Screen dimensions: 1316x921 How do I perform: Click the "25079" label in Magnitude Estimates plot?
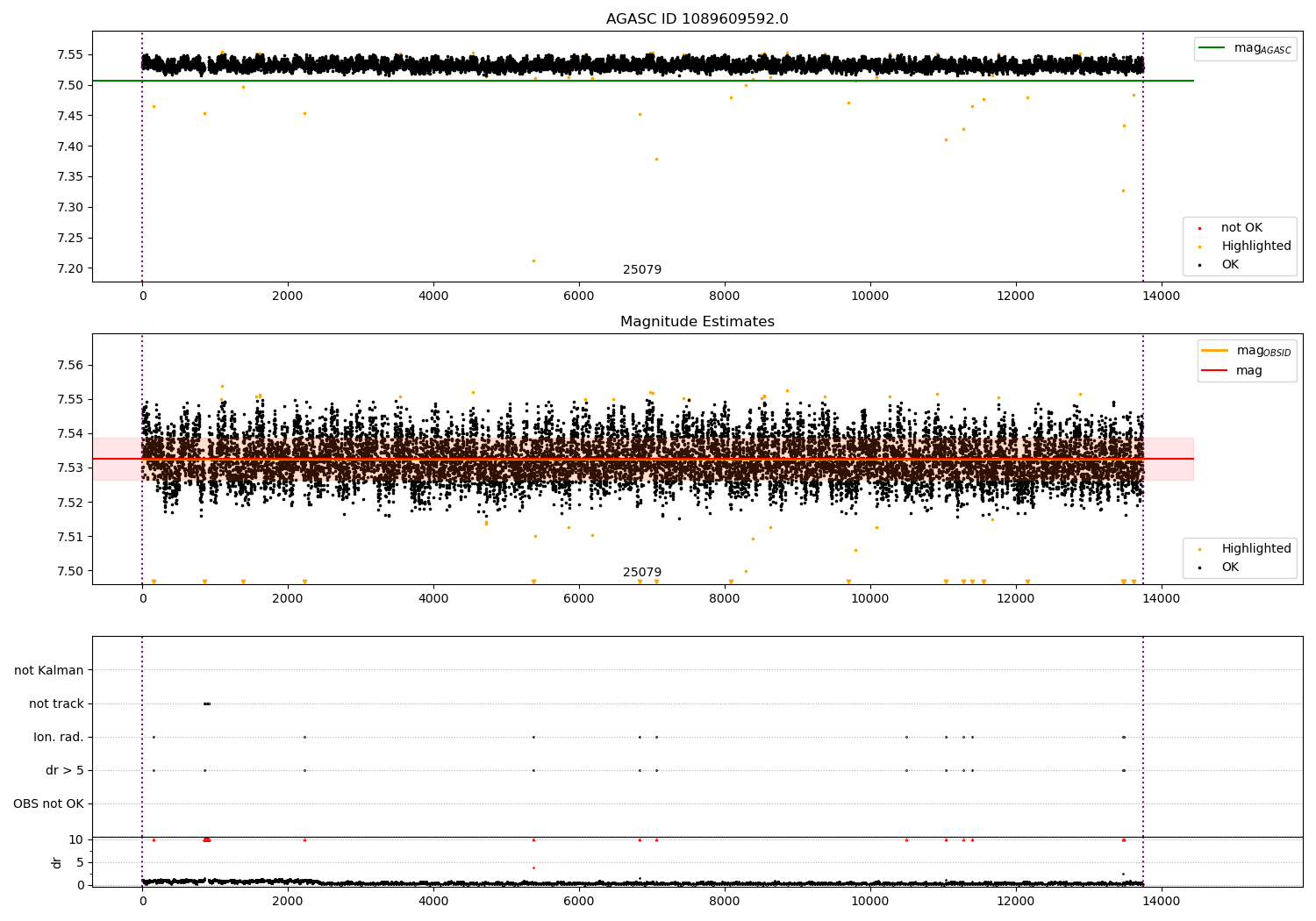(642, 573)
